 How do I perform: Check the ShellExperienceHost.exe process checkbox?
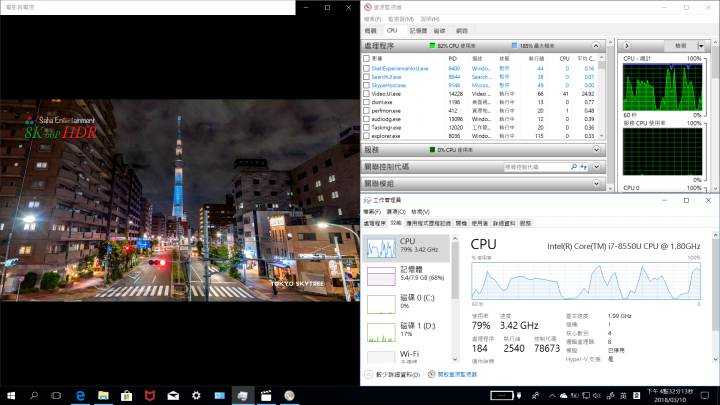tap(366, 68)
